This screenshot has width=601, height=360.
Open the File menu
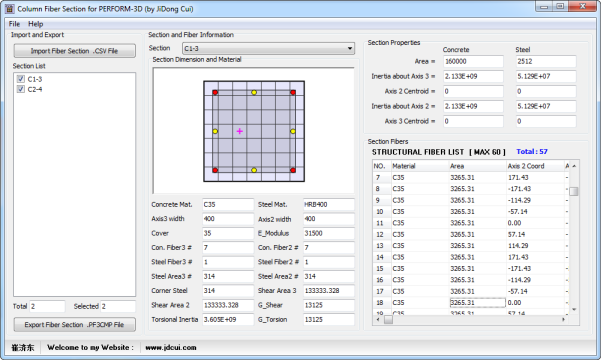(x=14, y=24)
